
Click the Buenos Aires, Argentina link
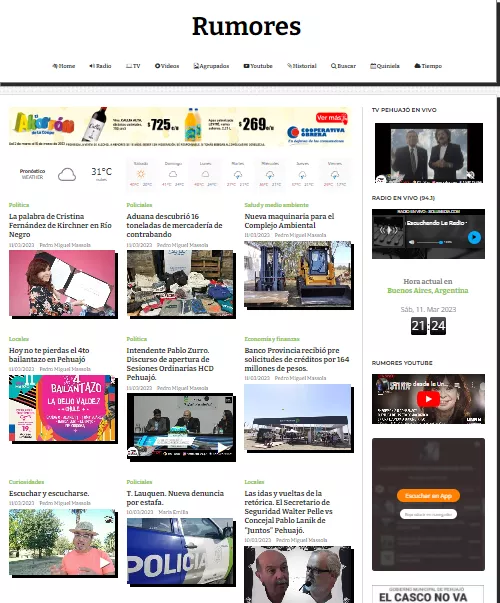pyautogui.click(x=428, y=290)
